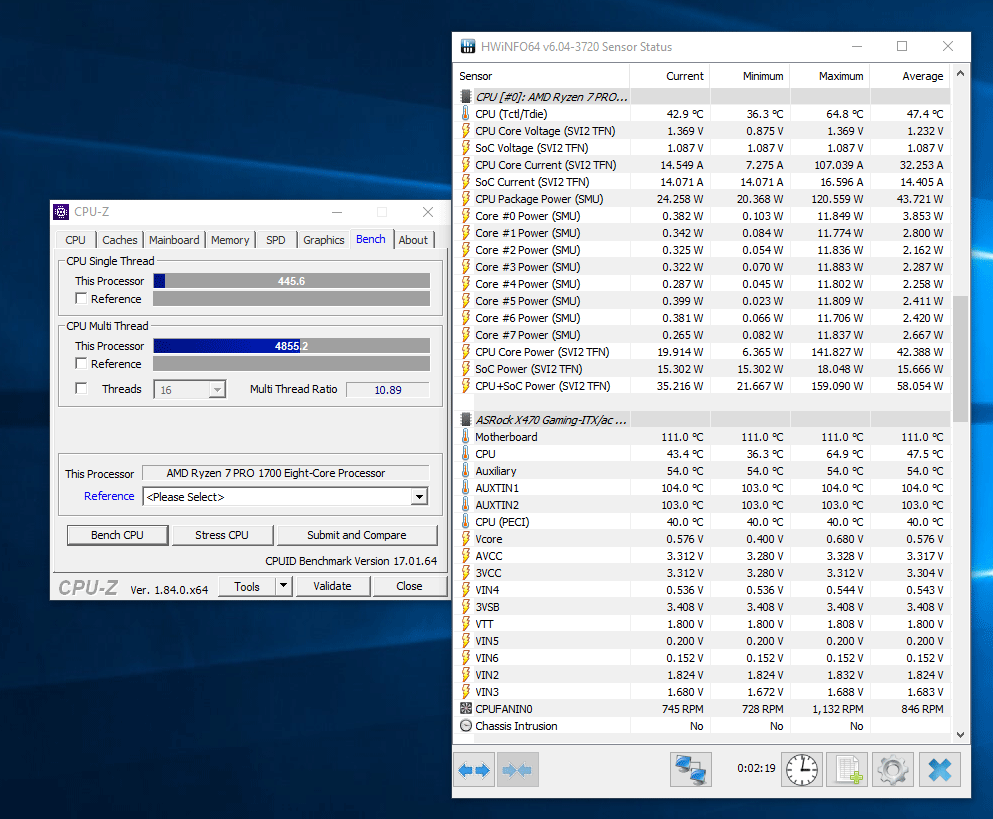Click the Maximum column header
Viewport: 993px width, 819px height.
(x=830, y=76)
